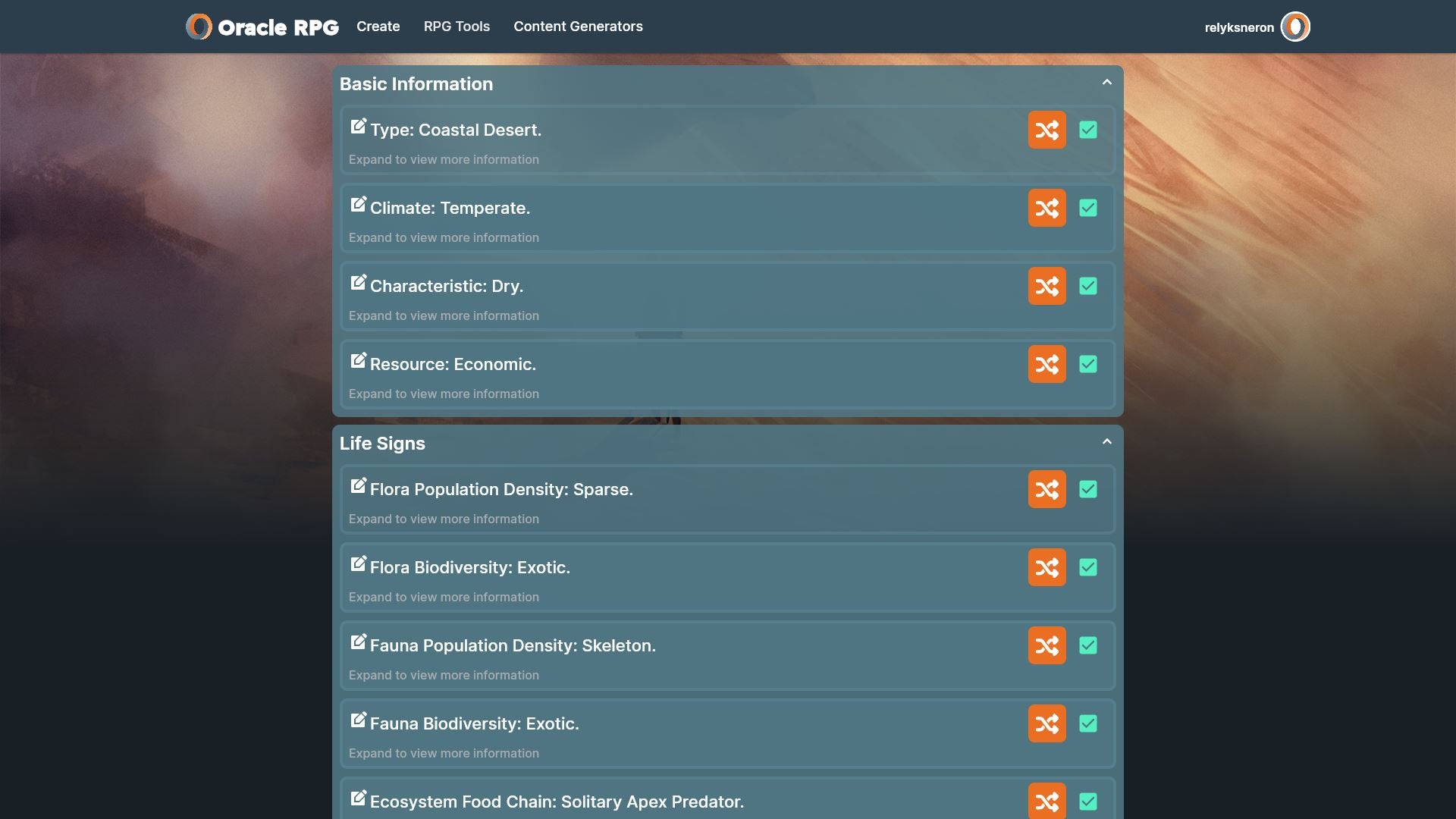Shuffle the Climate: Temperate value
This screenshot has width=1456, height=819.
pos(1046,208)
